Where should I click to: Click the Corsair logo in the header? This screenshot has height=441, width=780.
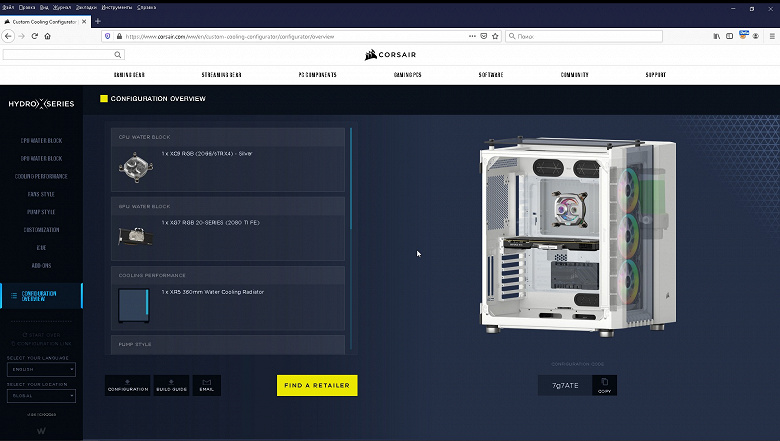tap(390, 55)
